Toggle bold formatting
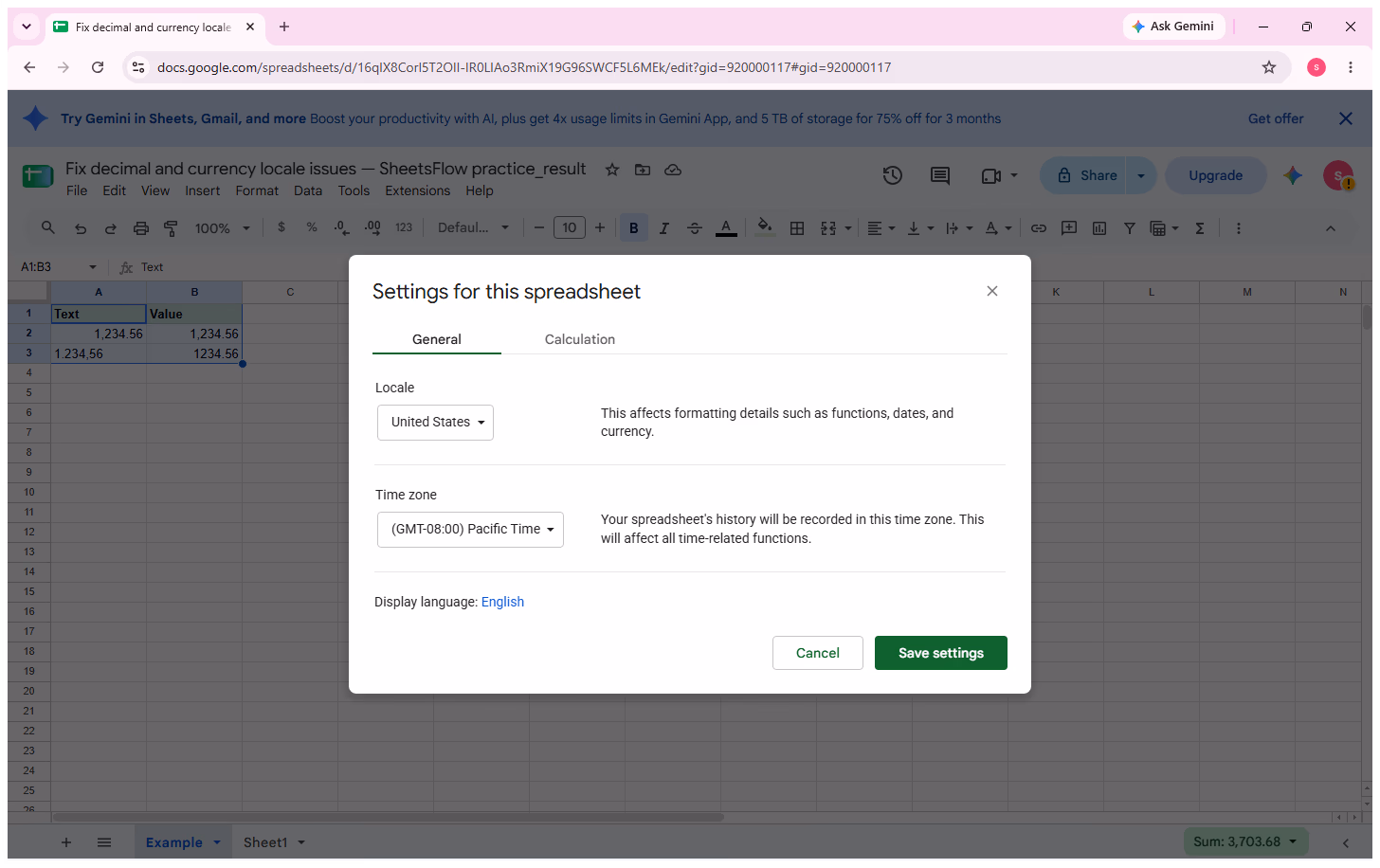The height and width of the screenshot is (868, 1380). 634,228
